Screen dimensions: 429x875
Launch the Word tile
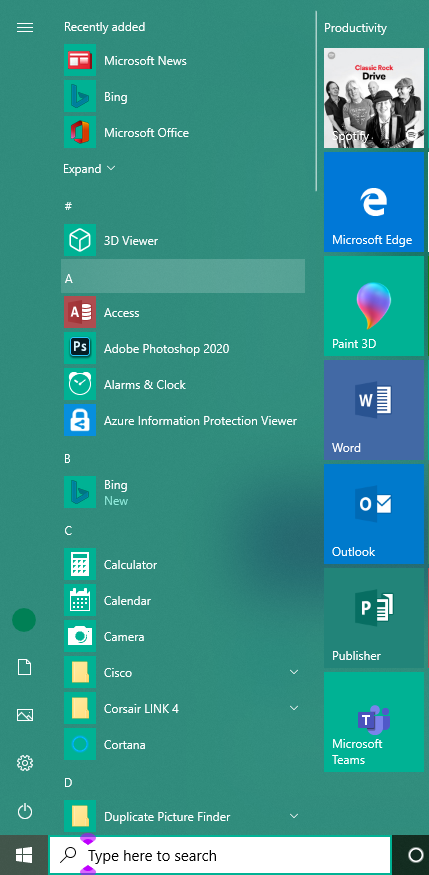tap(374, 410)
